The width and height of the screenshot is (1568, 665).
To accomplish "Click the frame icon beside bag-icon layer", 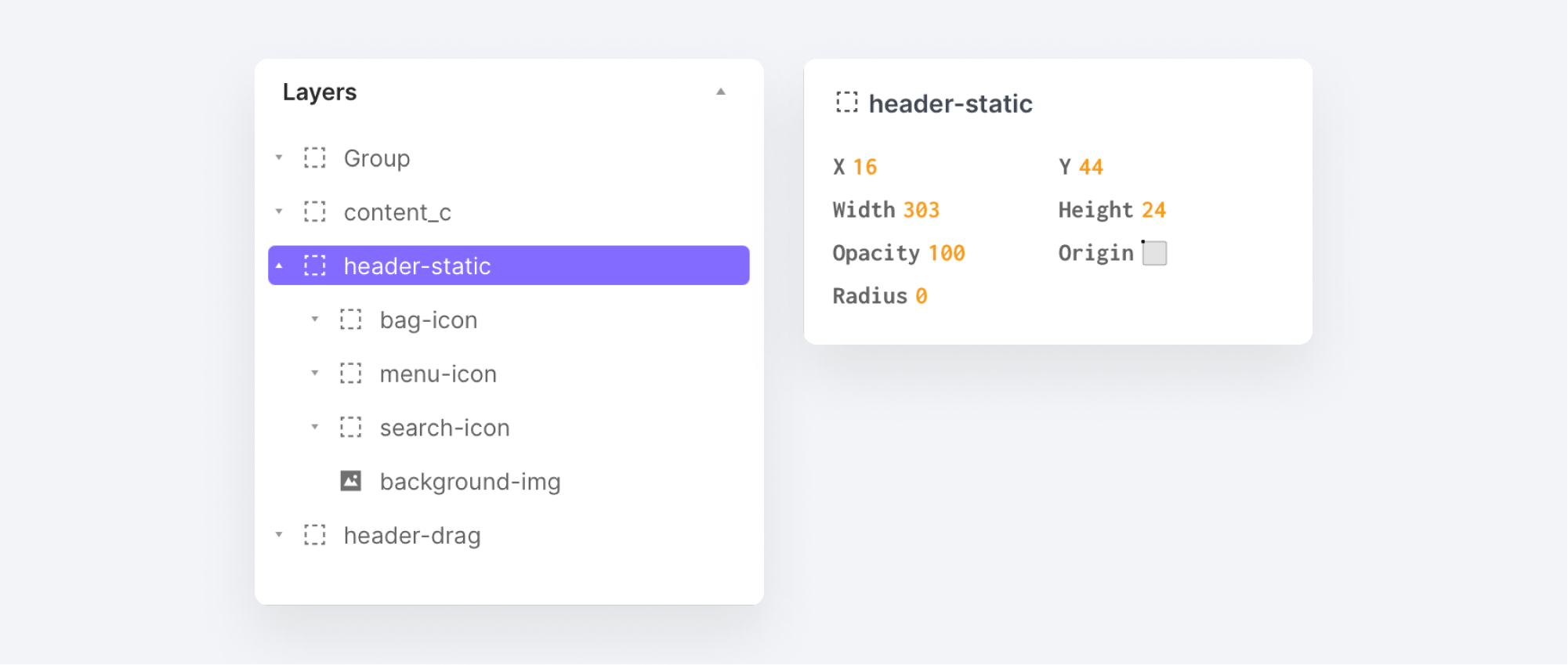I will click(350, 320).
